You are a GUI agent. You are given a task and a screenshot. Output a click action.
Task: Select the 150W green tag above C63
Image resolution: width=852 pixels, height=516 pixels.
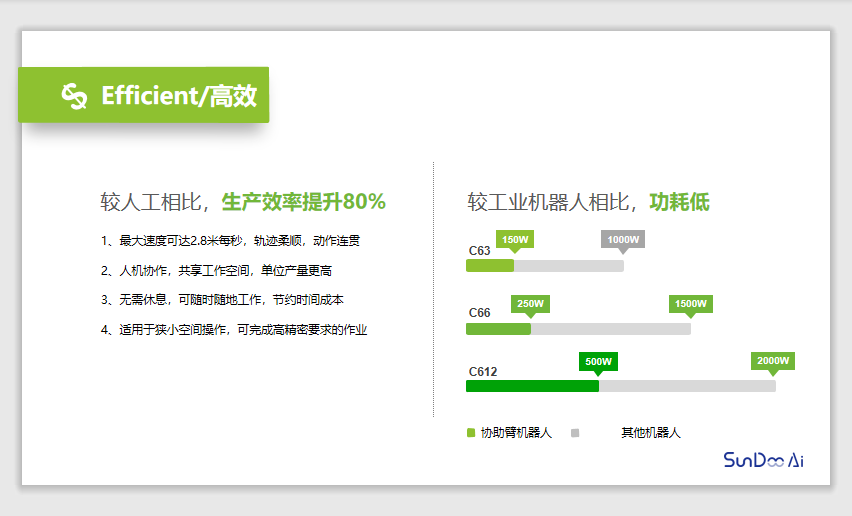point(515,239)
